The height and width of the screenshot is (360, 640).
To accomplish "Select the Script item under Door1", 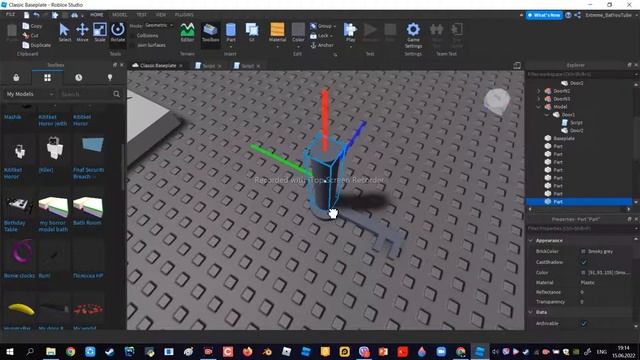I will click(576, 122).
